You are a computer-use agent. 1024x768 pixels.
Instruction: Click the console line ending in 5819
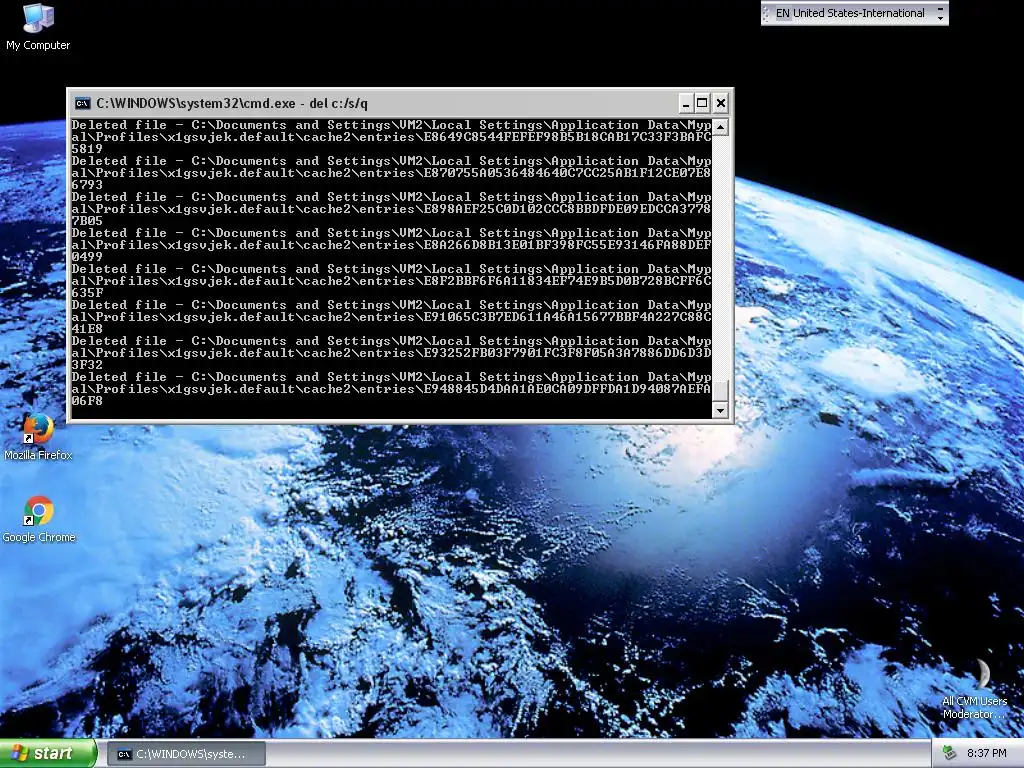pyautogui.click(x=87, y=149)
